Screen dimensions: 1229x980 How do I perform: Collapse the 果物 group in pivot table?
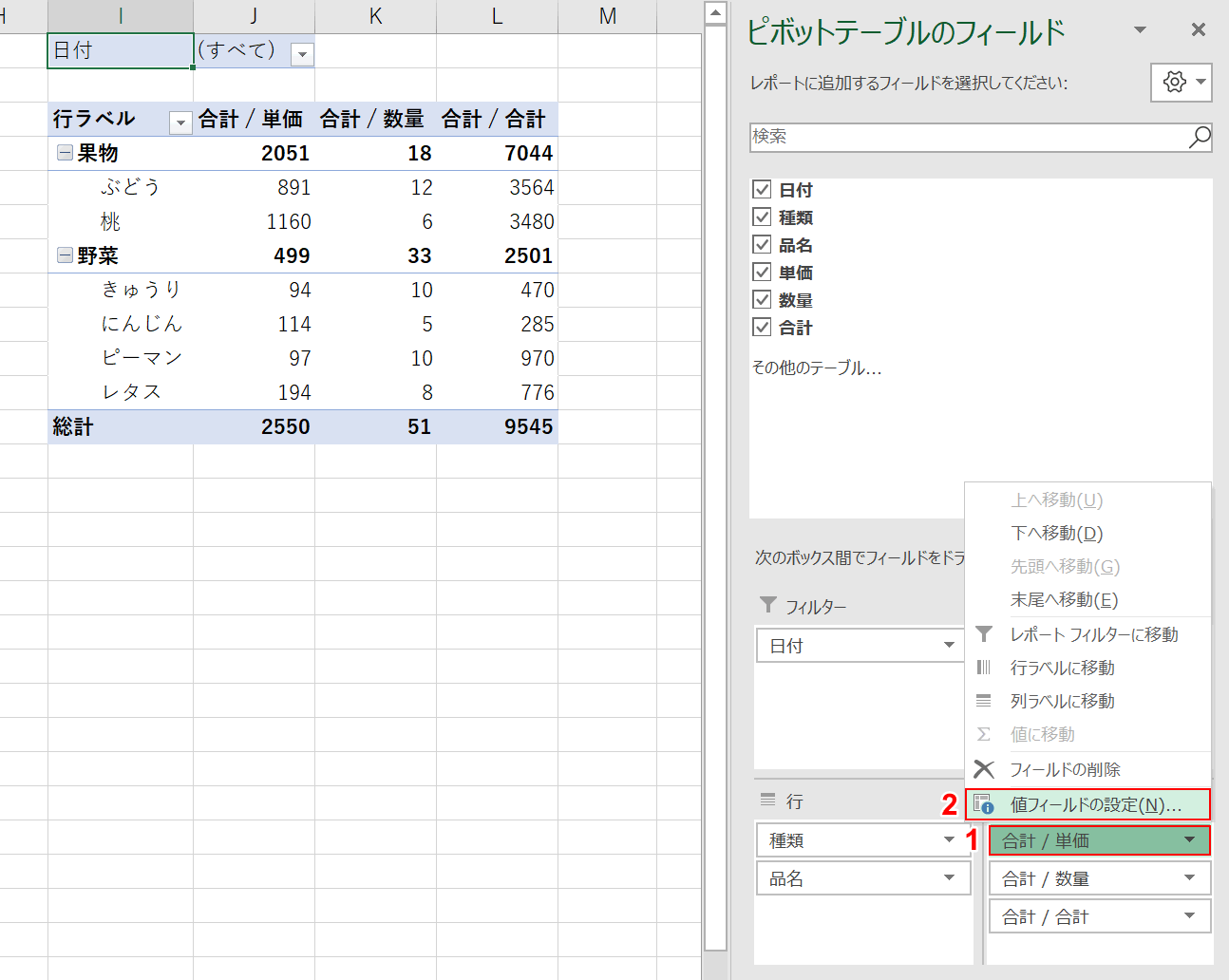65,153
